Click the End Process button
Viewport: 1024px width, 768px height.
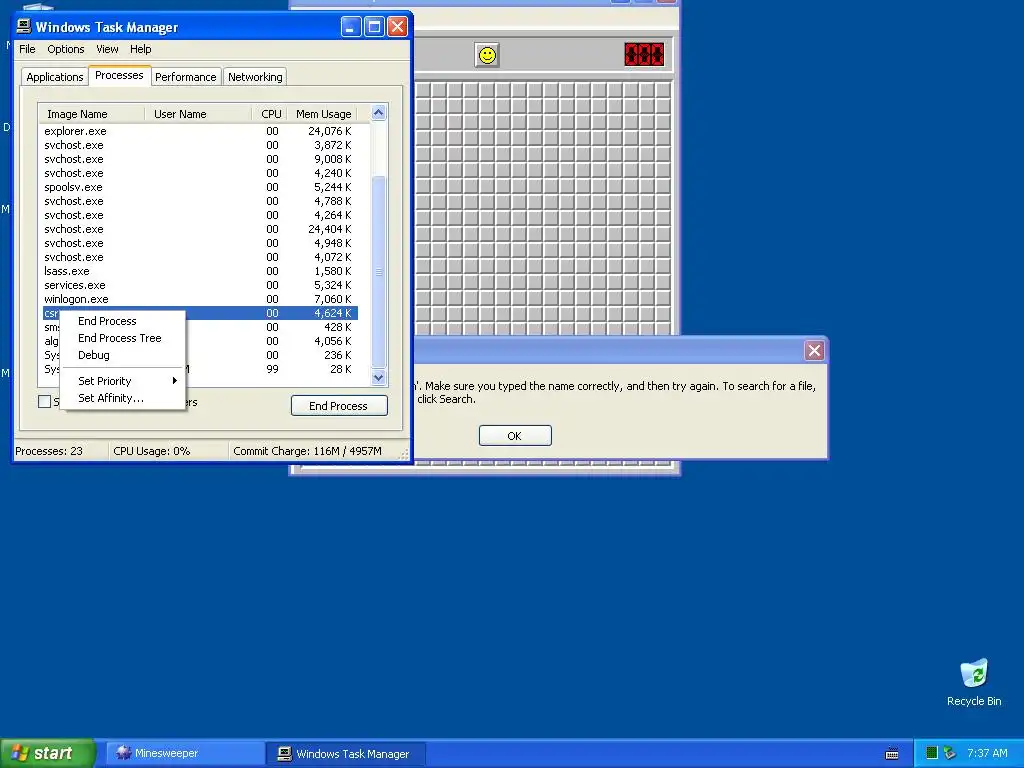339,406
